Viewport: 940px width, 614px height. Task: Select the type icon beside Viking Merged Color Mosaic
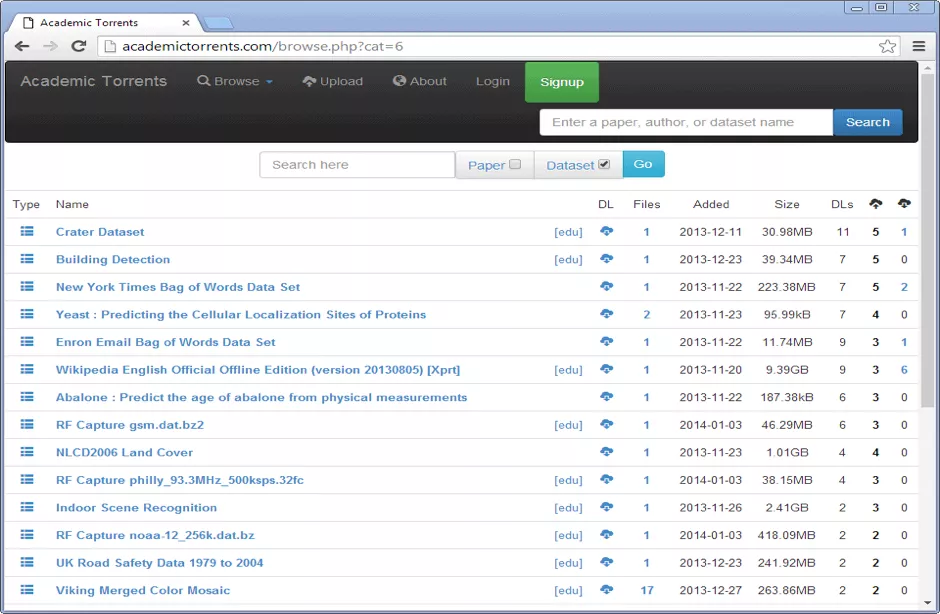(26, 590)
